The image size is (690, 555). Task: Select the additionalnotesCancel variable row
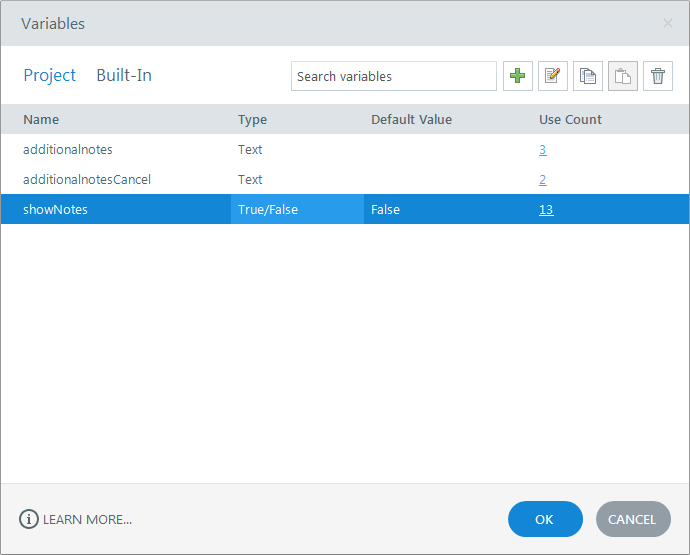coord(87,179)
